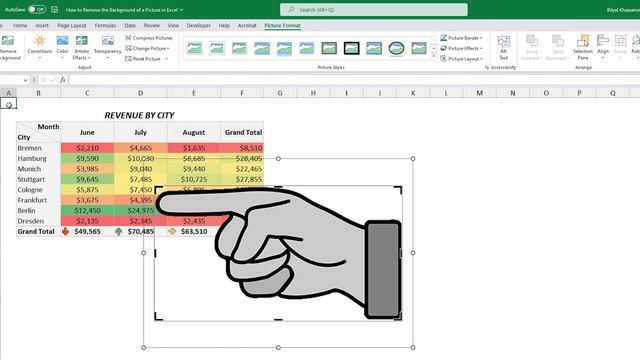Viewport: 640px width, 360px height.
Task: Select column C header
Action: point(87,93)
